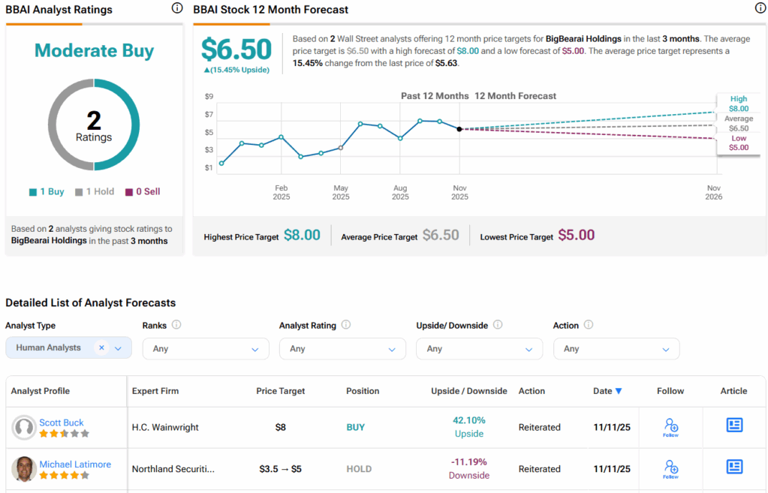
Task: Open Michael Latimore's analyst profile
Action: tap(75, 464)
